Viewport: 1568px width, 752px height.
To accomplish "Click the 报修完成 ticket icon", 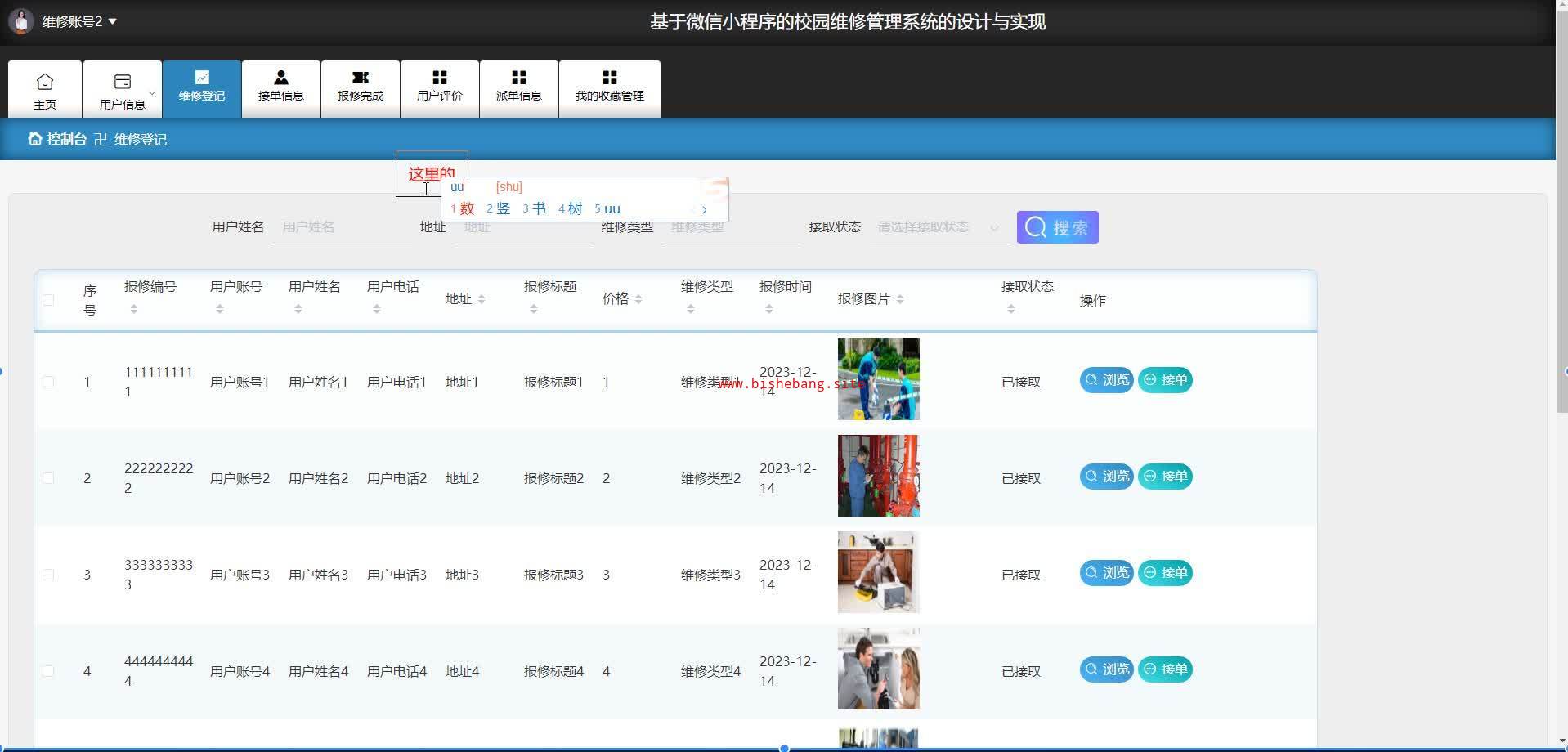I will [360, 78].
